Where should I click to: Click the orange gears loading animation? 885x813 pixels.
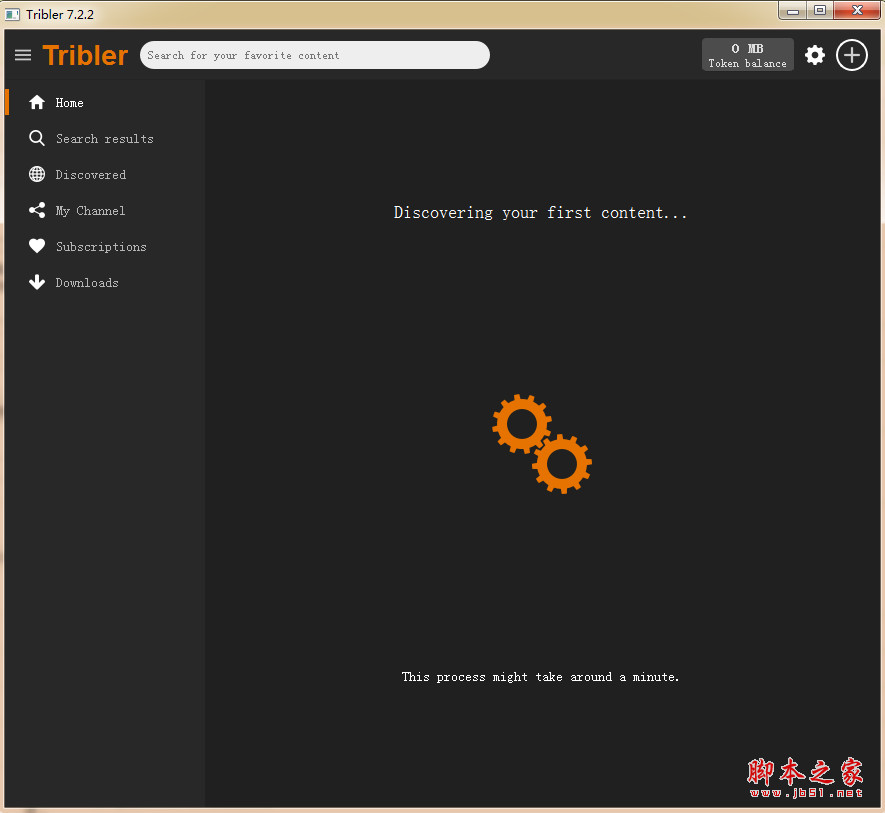pyautogui.click(x=542, y=444)
